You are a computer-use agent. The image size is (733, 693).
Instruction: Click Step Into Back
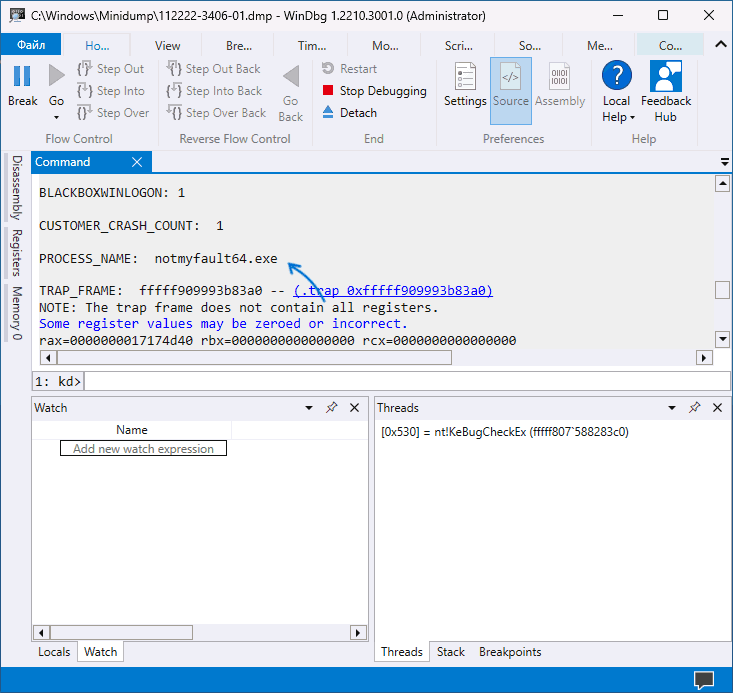click(x=214, y=91)
